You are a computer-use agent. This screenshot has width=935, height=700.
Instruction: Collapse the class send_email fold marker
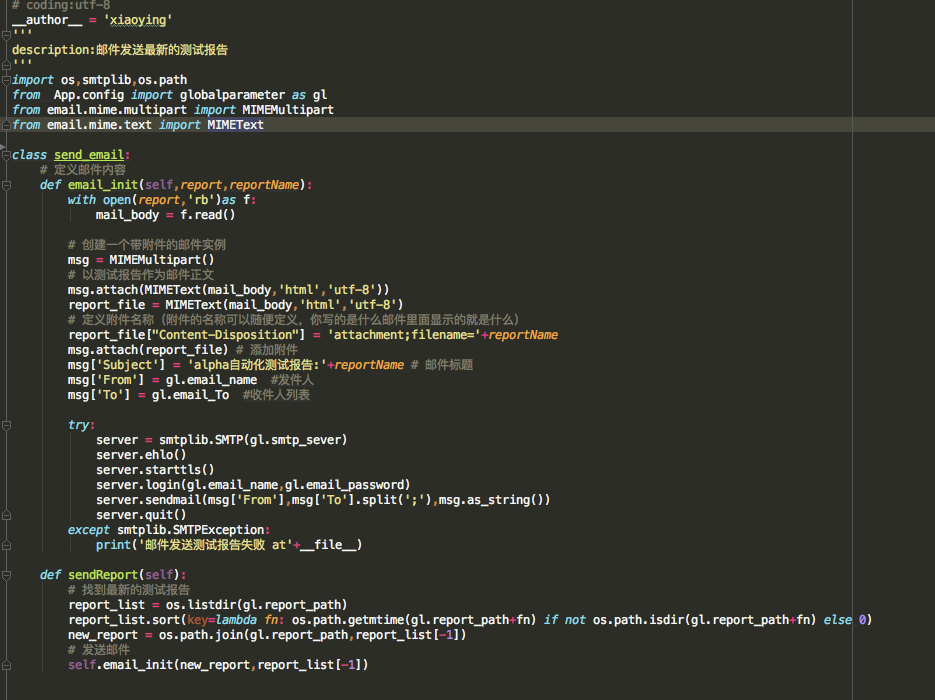[6, 155]
